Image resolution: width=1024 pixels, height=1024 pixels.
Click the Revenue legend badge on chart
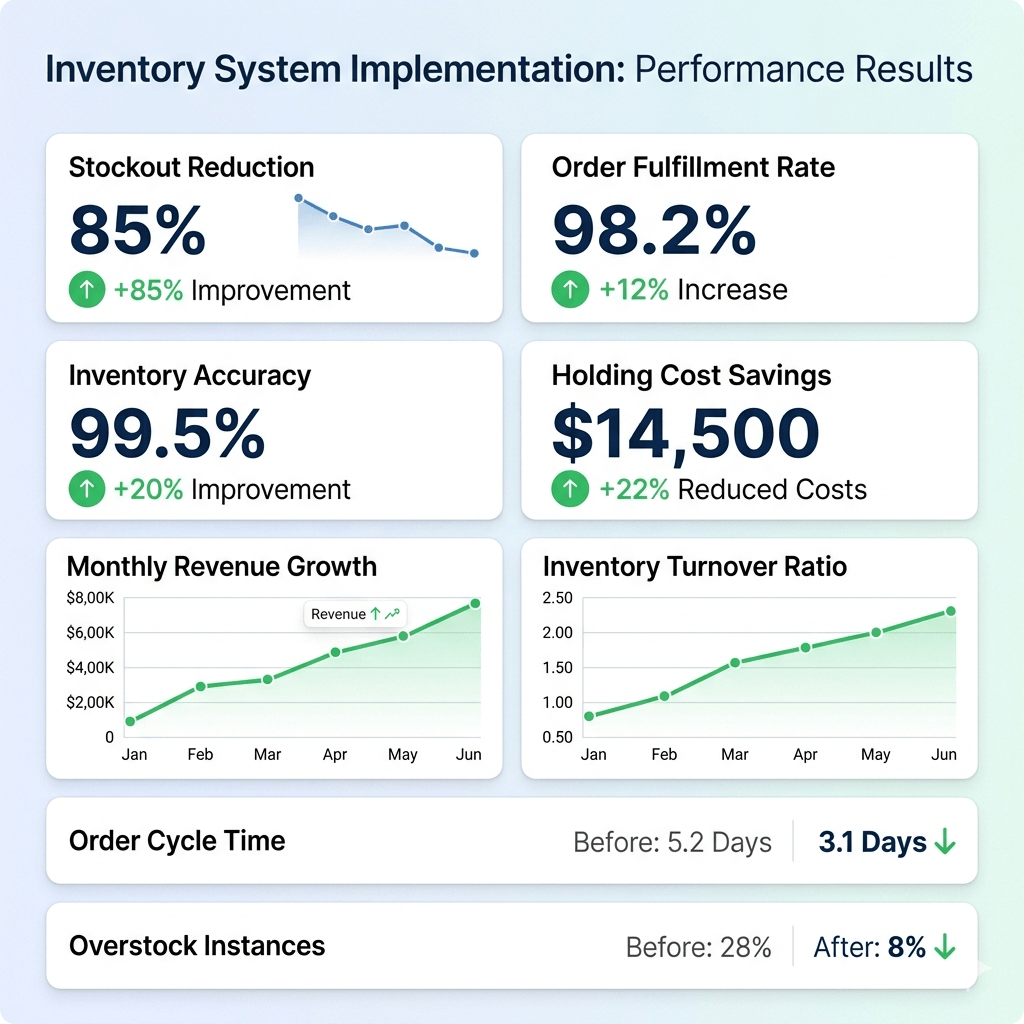click(355, 614)
